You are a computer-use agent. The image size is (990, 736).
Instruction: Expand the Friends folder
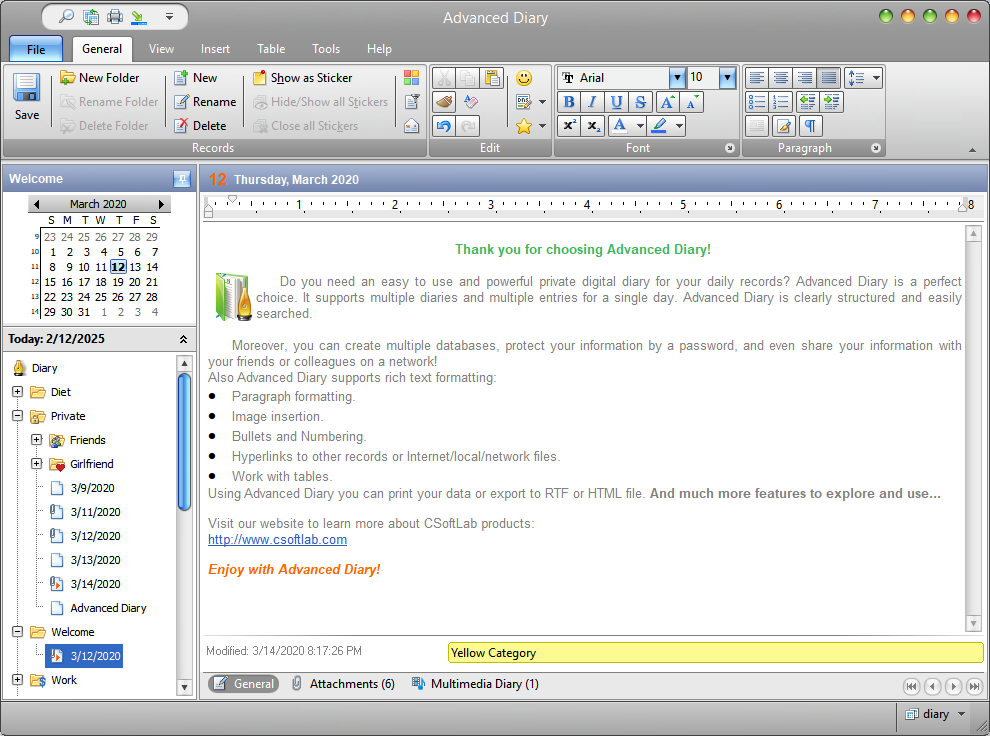[37, 439]
